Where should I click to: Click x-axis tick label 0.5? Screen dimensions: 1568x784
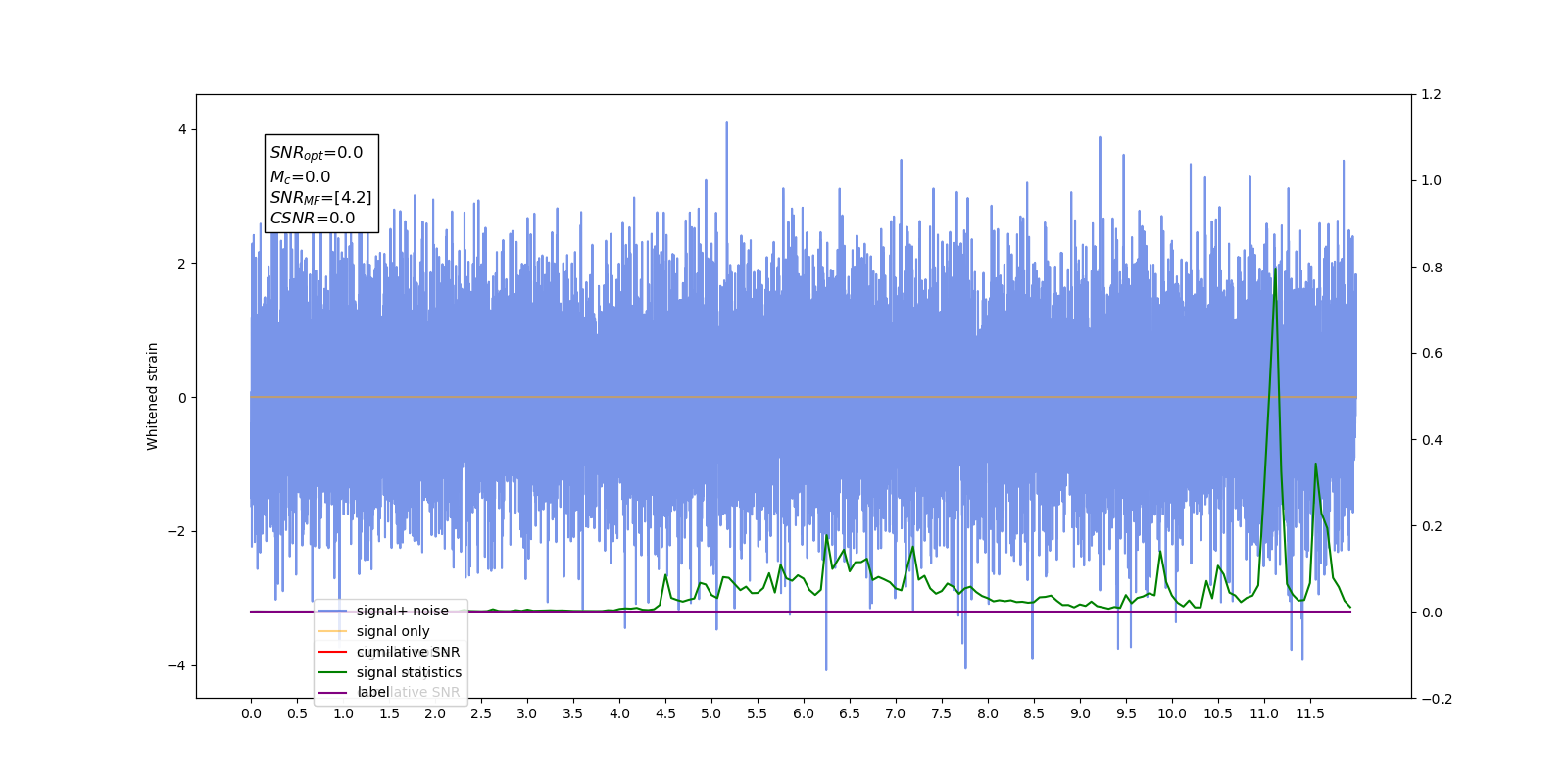(297, 713)
